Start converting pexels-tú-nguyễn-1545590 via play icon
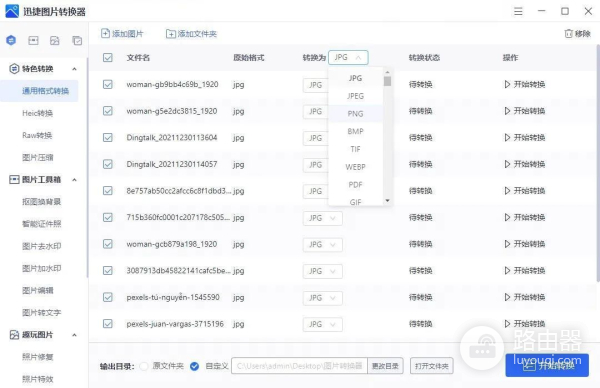This screenshot has width=600, height=388. pos(507,297)
